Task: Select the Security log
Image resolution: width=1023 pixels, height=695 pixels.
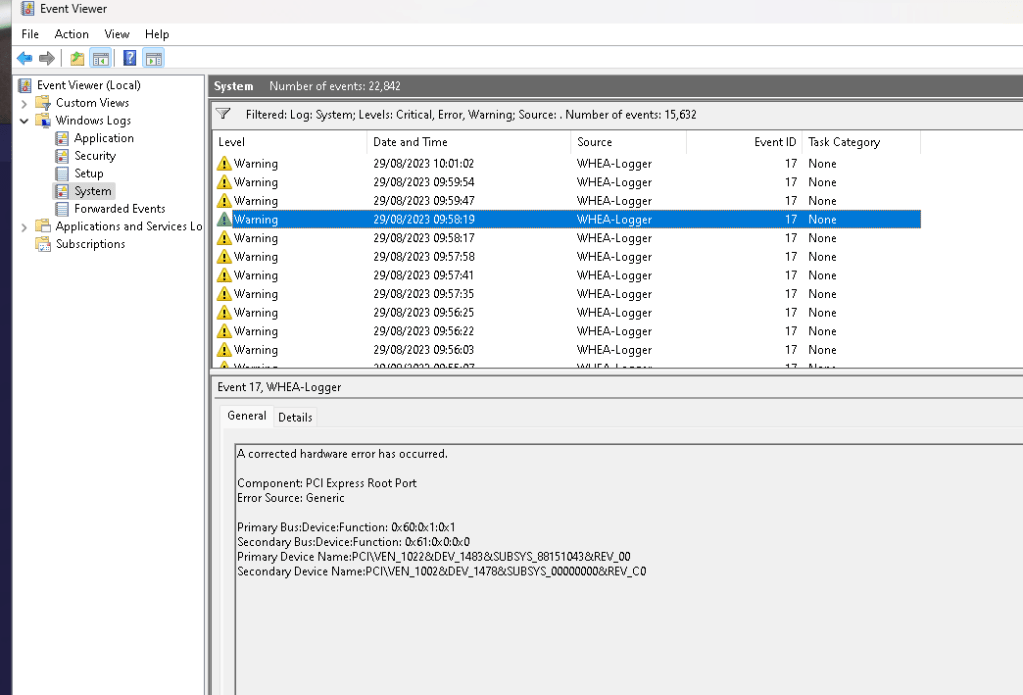Action: (95, 156)
